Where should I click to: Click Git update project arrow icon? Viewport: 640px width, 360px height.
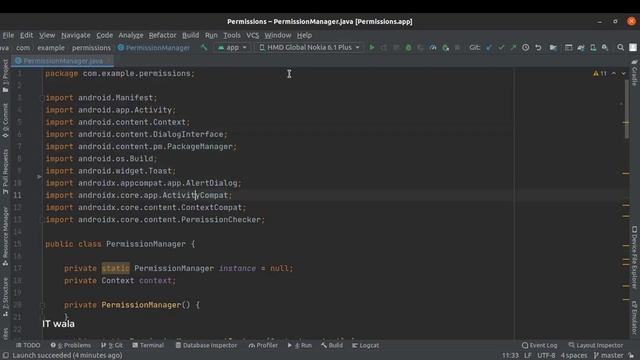coord(489,48)
